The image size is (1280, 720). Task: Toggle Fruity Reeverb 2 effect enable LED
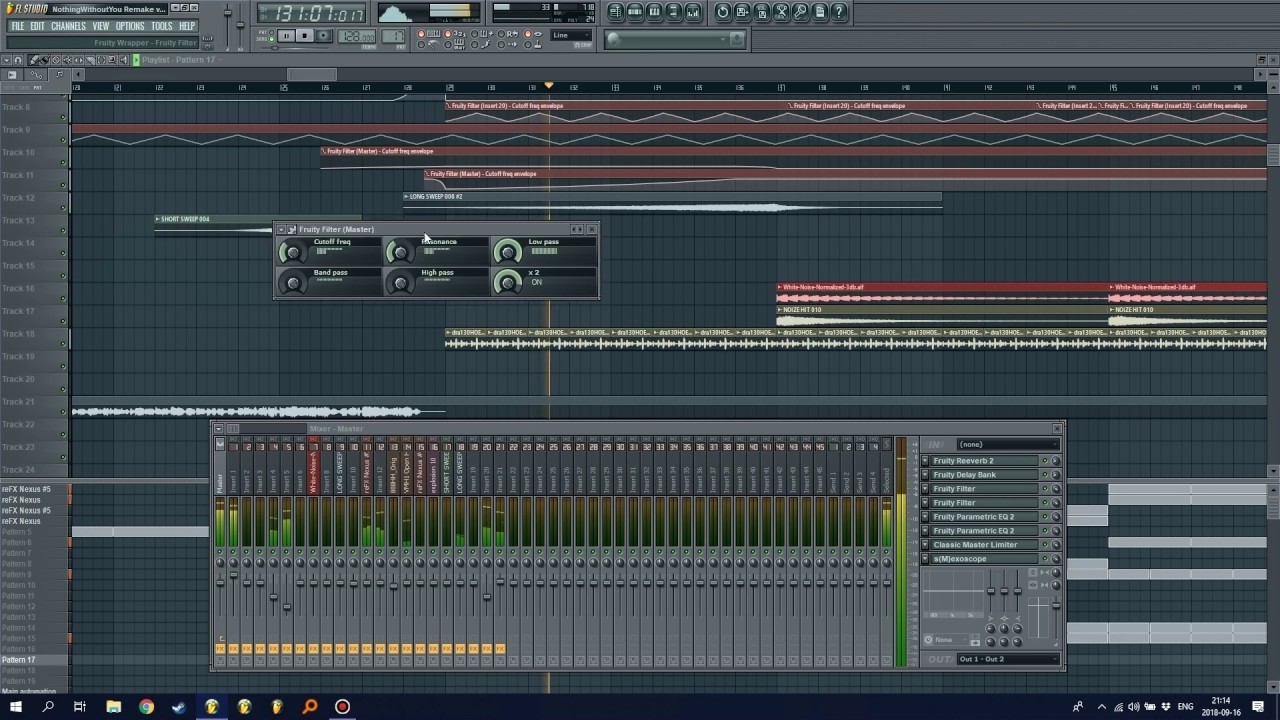point(1045,461)
